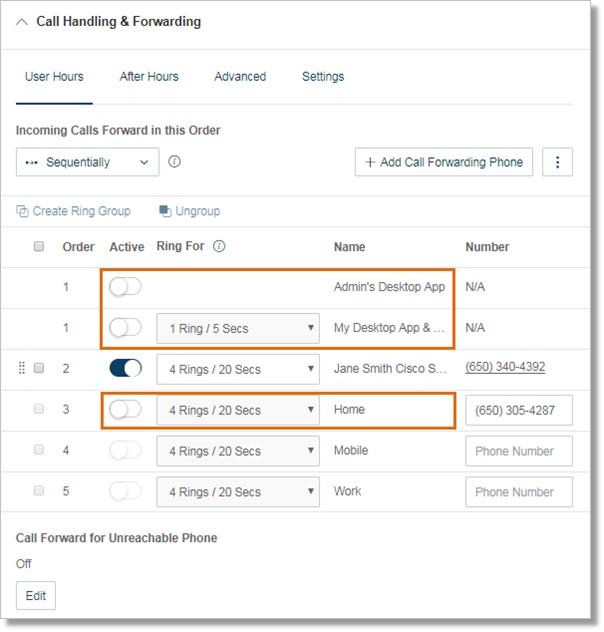
Task: Open the three-dot more options menu
Action: [557, 162]
